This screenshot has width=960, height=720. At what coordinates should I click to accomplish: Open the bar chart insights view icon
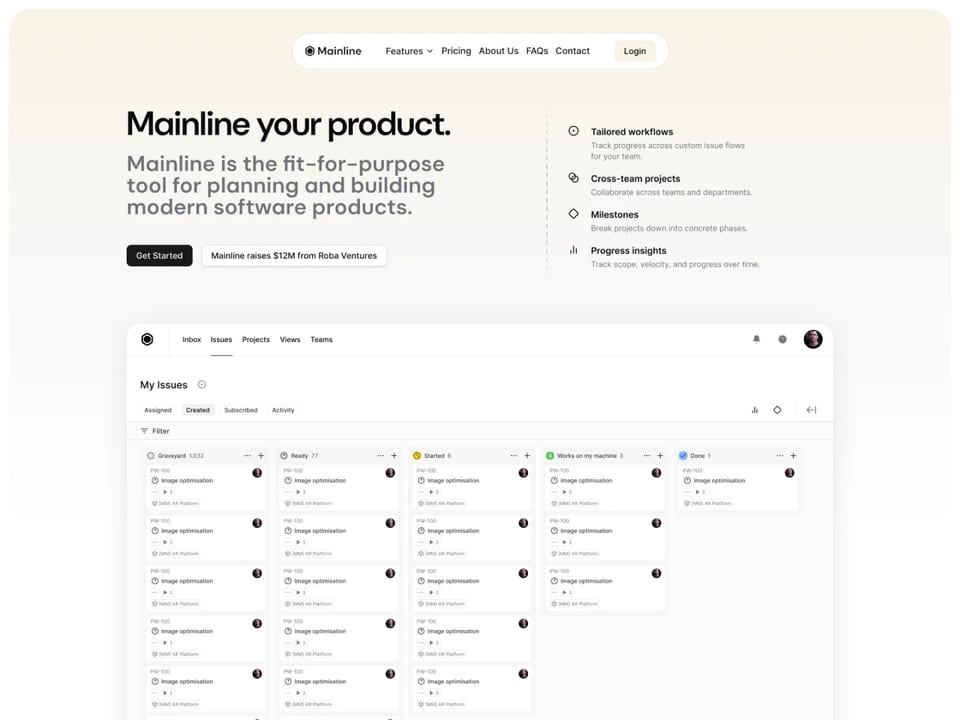(754, 410)
